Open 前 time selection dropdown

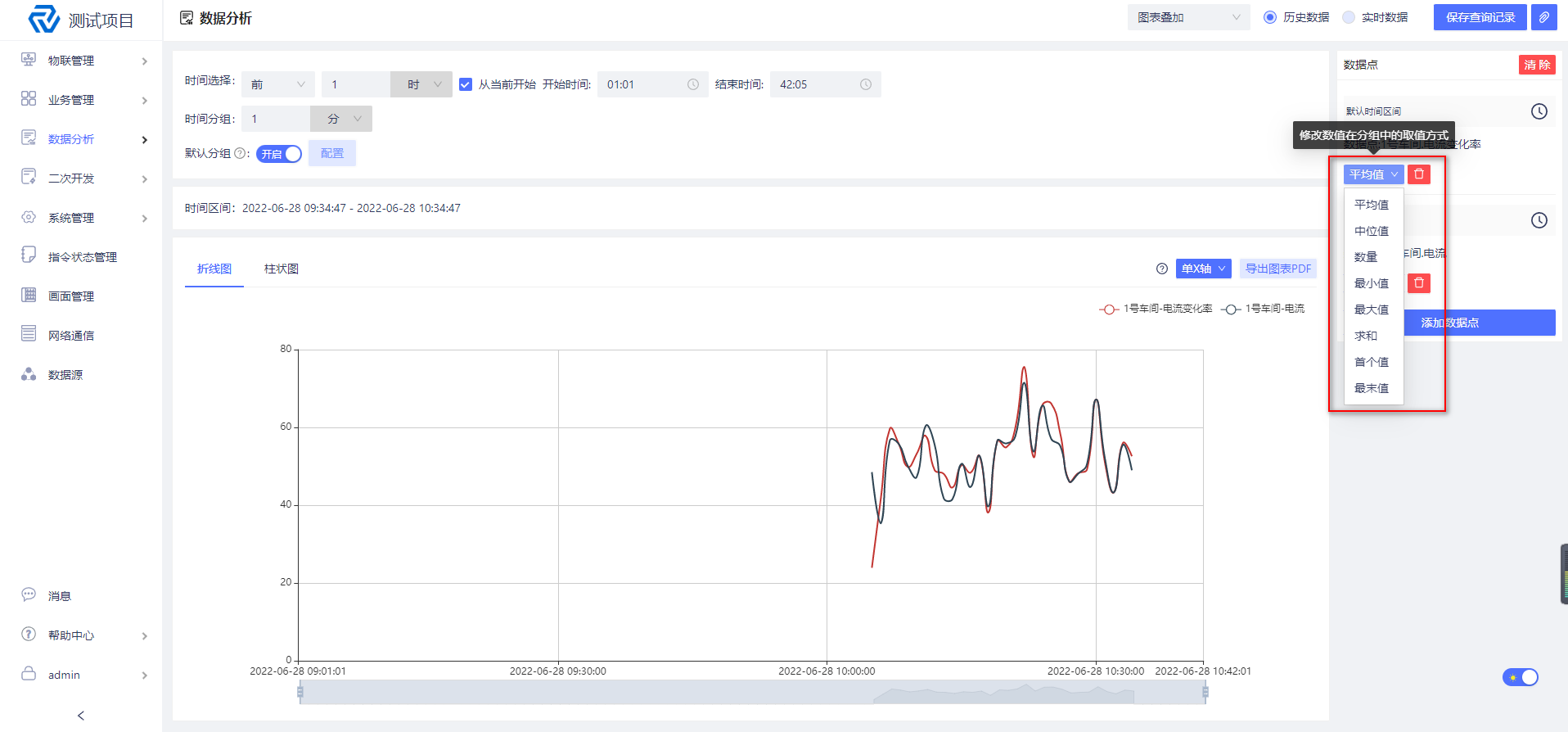click(278, 84)
